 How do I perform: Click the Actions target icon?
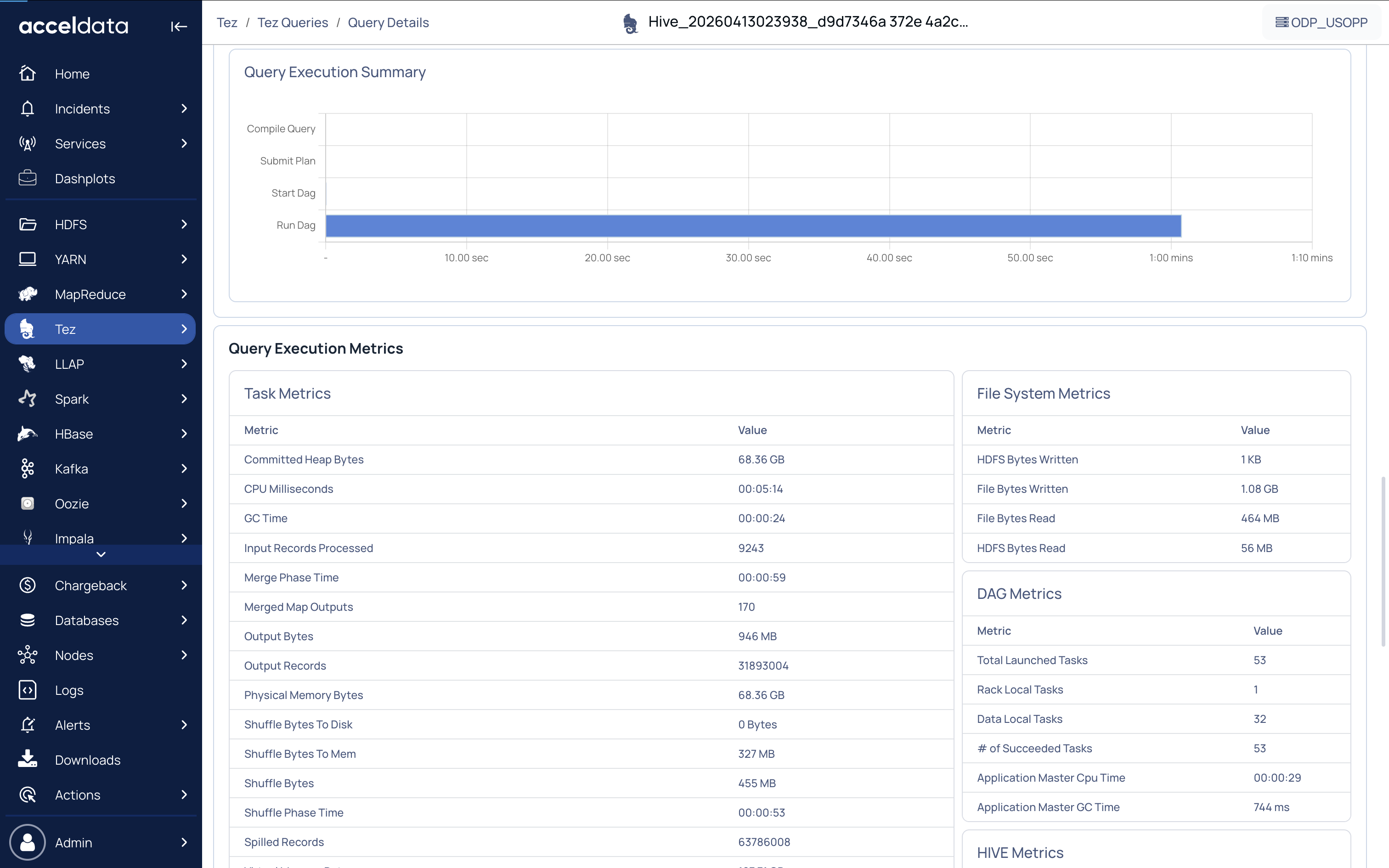(x=28, y=795)
